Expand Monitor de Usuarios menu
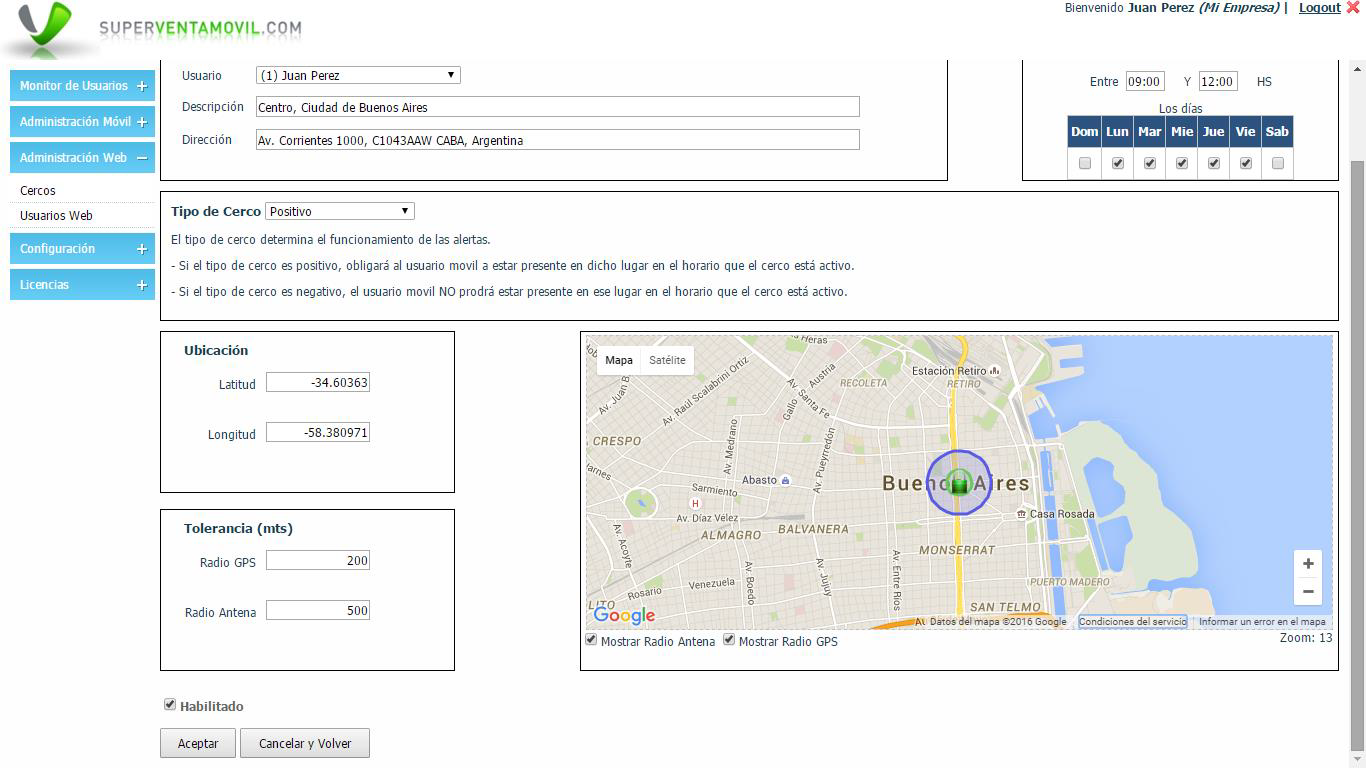The height and width of the screenshot is (768, 1366). pos(82,86)
